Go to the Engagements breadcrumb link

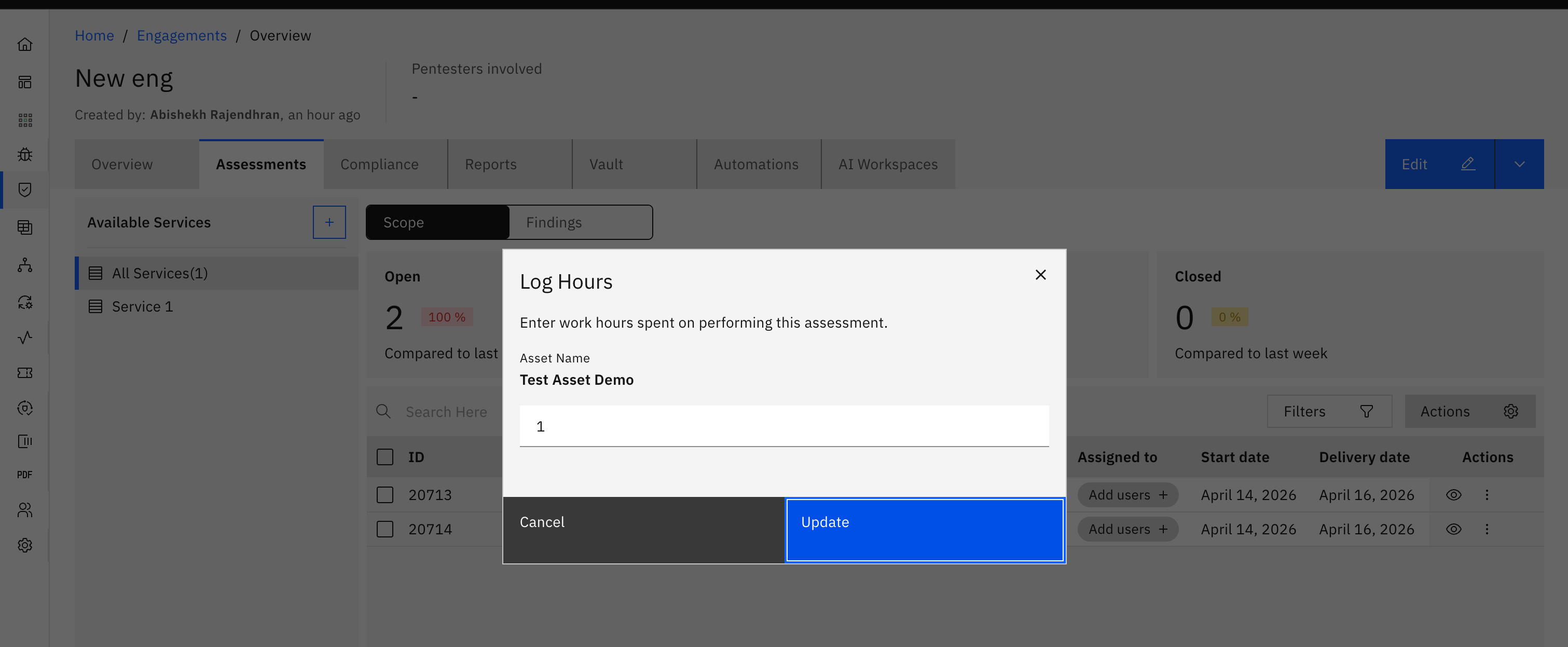coord(182,35)
